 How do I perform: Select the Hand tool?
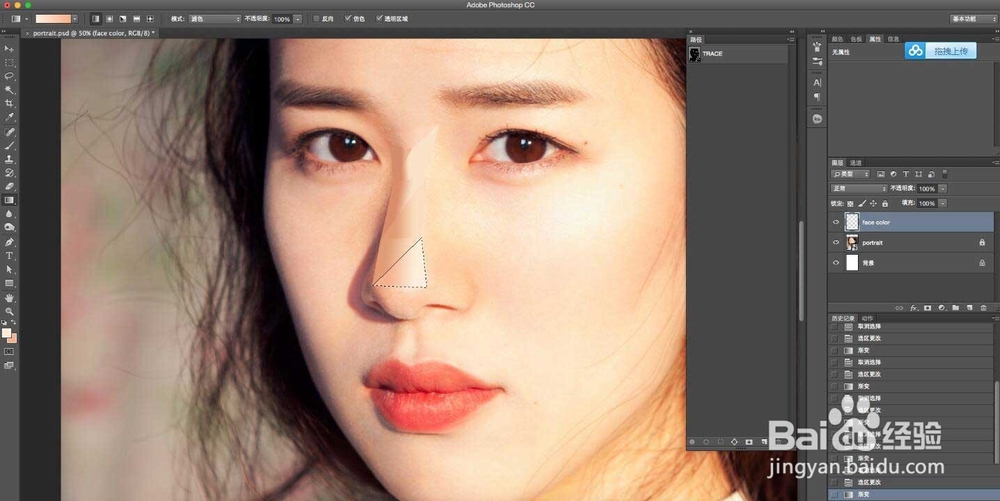click(9, 298)
